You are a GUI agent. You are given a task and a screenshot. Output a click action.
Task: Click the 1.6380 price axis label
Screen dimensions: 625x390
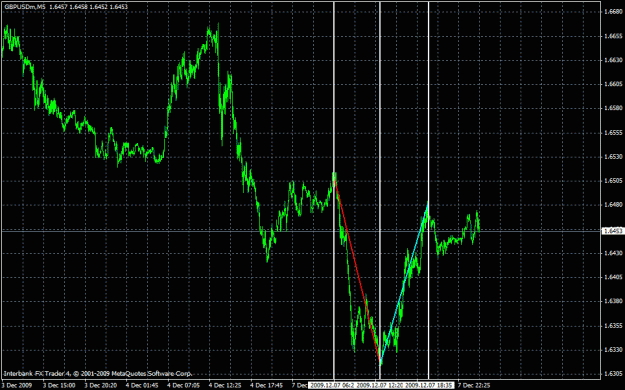613,301
